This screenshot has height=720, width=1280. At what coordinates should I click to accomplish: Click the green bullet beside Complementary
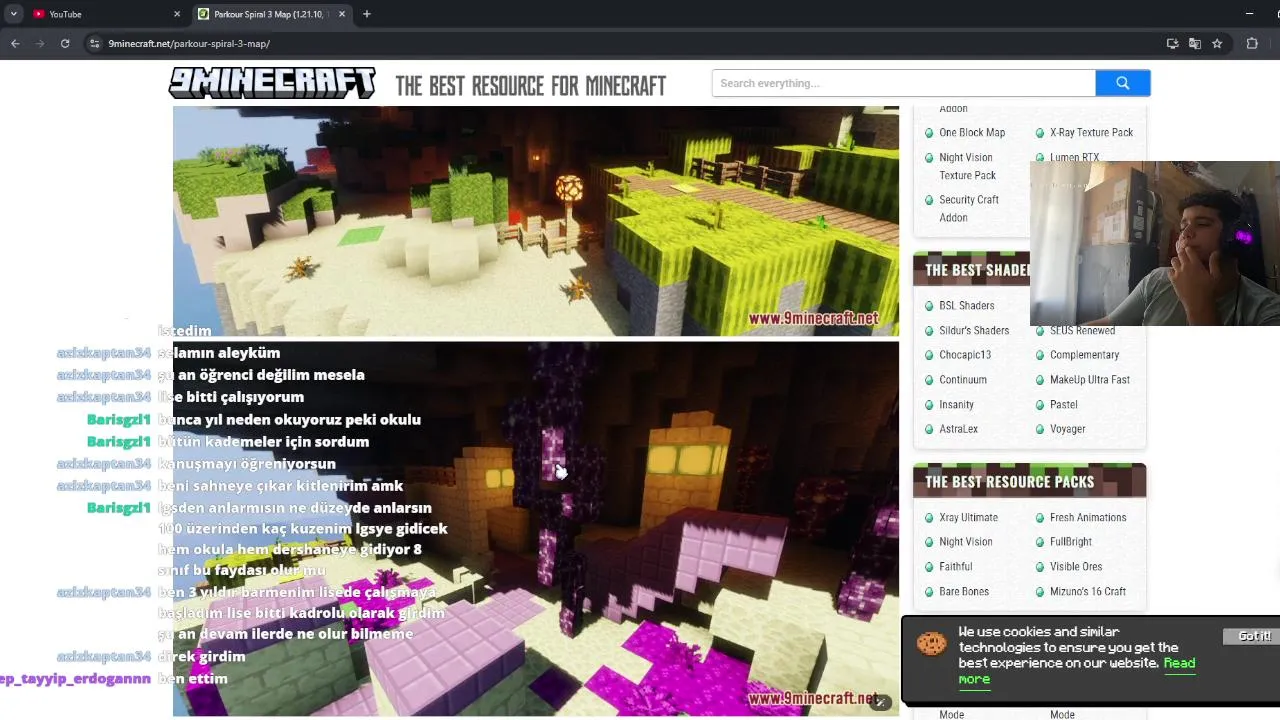click(x=1040, y=354)
